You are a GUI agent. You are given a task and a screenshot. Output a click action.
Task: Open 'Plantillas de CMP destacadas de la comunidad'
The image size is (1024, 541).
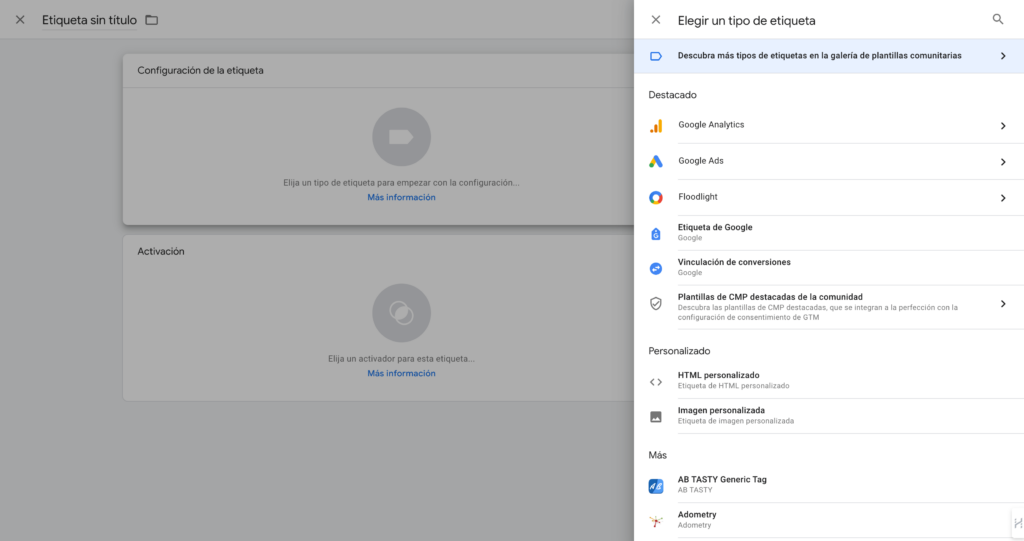[829, 306]
